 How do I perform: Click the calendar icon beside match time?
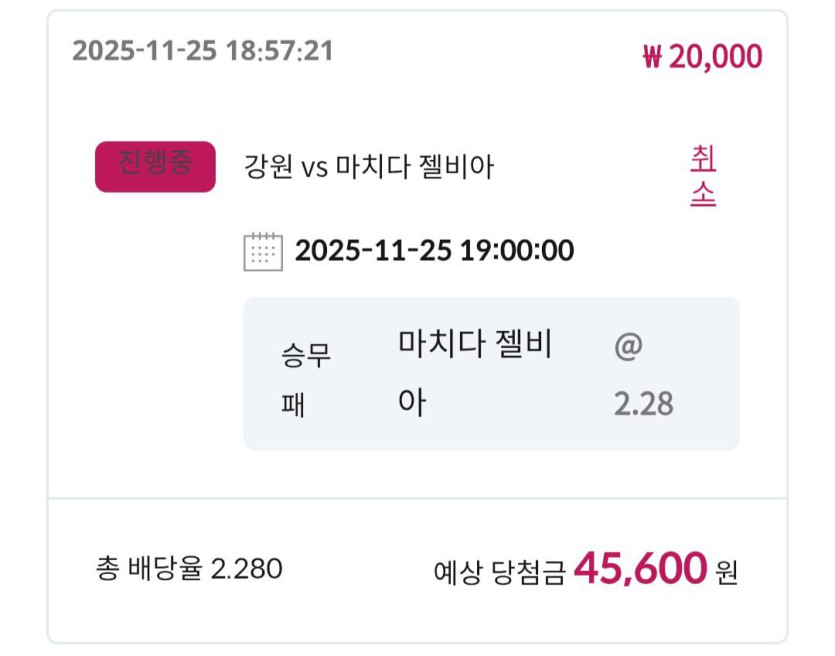[x=263, y=251]
